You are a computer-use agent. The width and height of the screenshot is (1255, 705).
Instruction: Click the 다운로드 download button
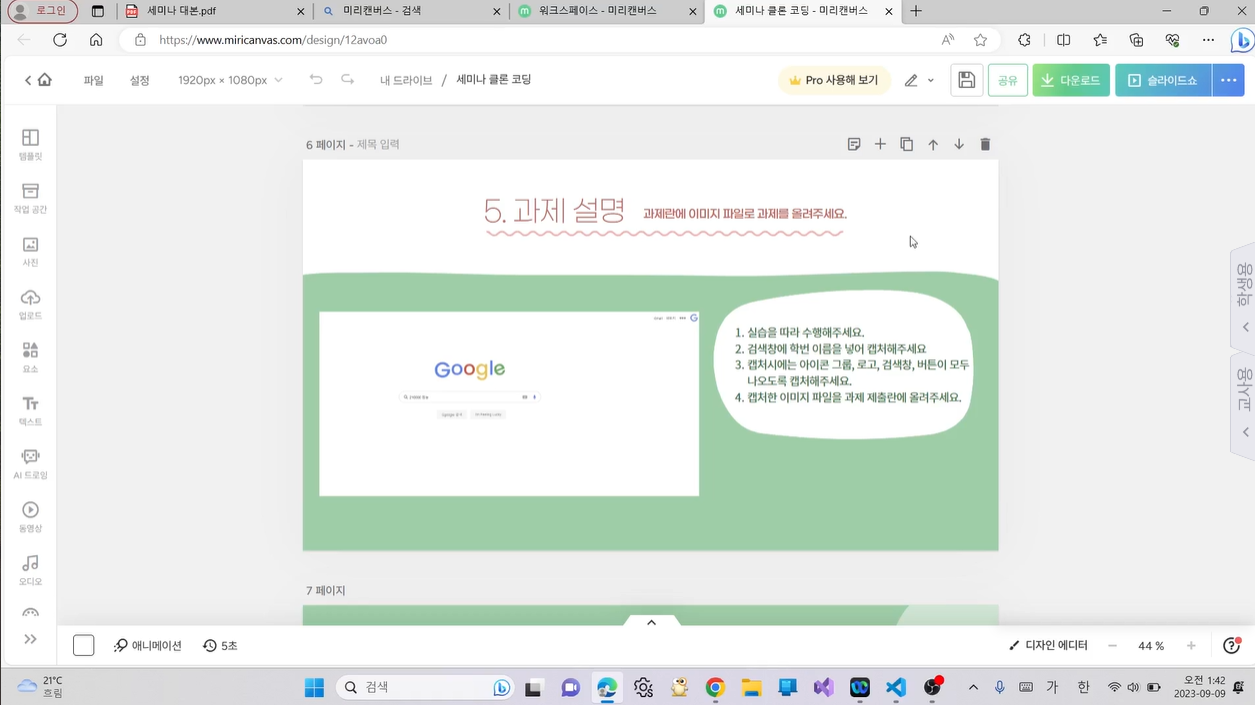pos(1070,80)
